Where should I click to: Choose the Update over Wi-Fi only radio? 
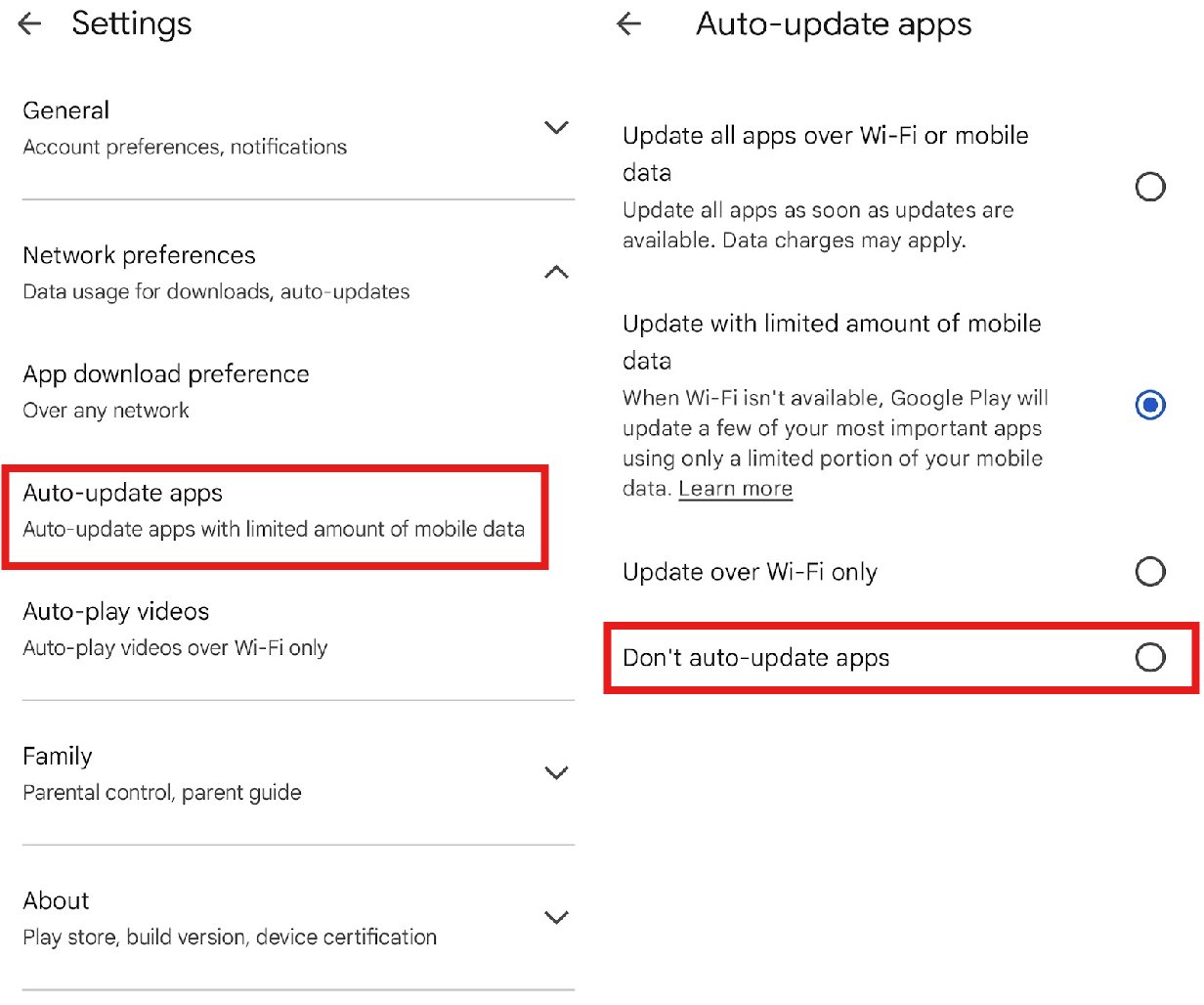click(1150, 571)
